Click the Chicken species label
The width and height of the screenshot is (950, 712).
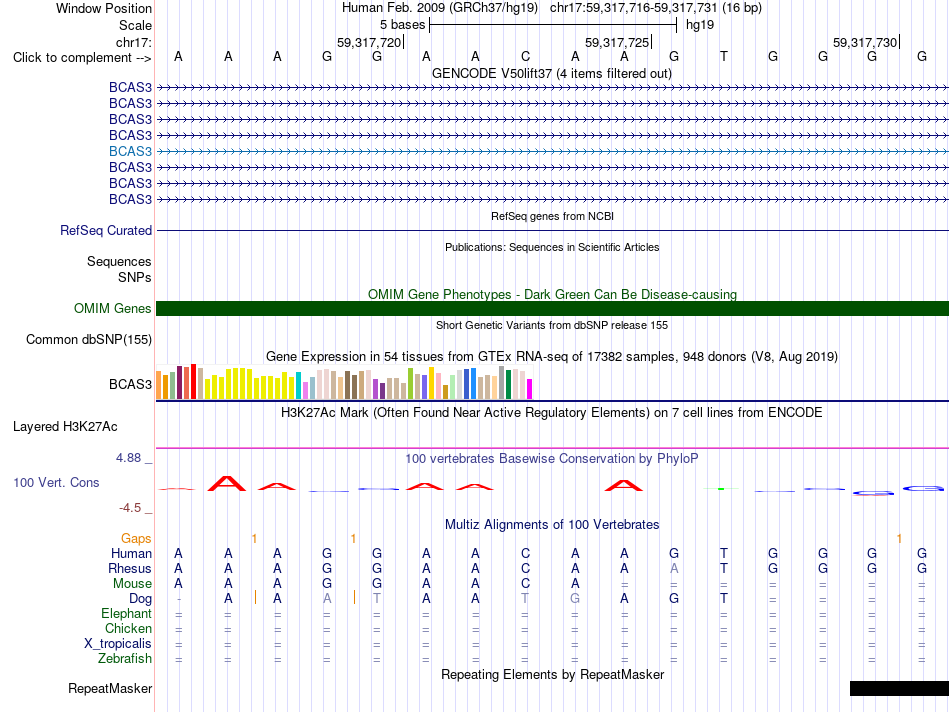128,628
